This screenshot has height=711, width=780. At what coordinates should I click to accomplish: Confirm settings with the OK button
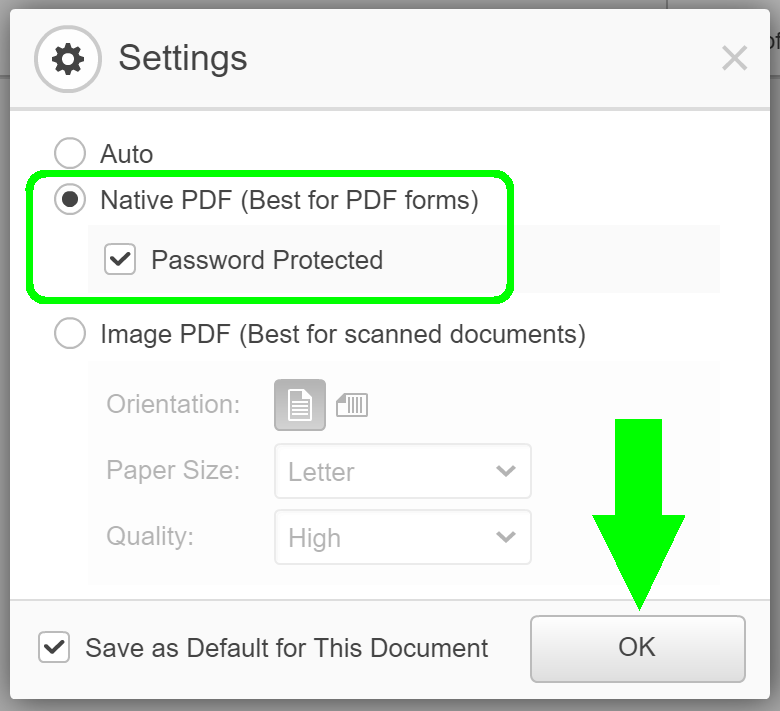(638, 649)
